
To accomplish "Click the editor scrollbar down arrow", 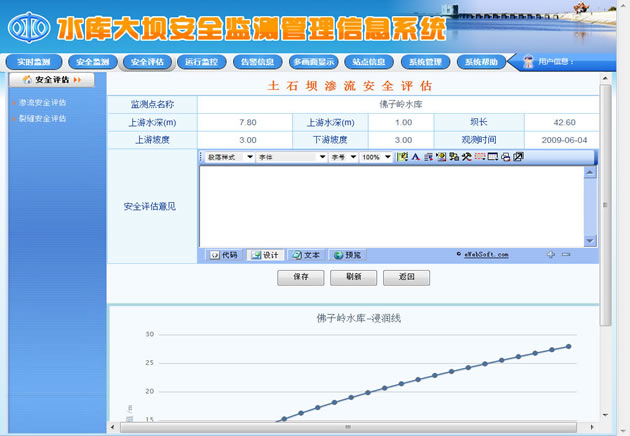I will tap(590, 241).
